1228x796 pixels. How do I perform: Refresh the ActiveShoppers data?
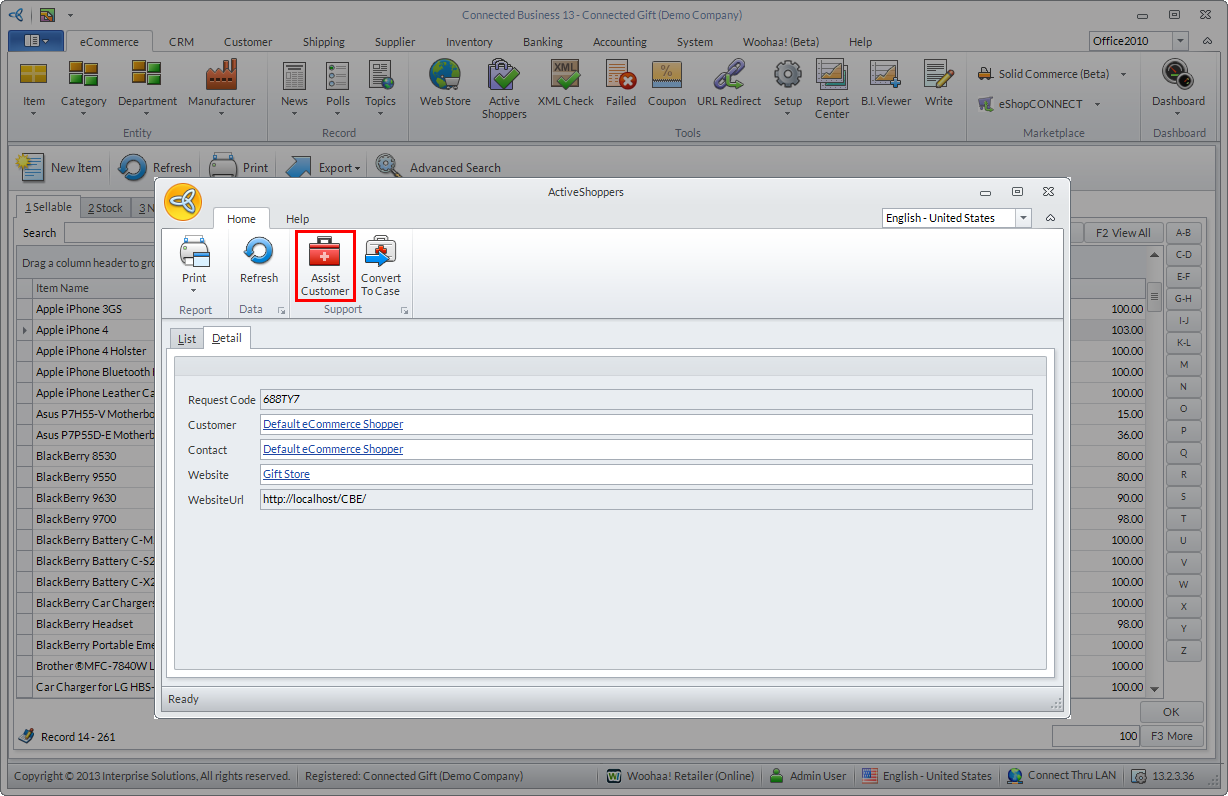(259, 261)
